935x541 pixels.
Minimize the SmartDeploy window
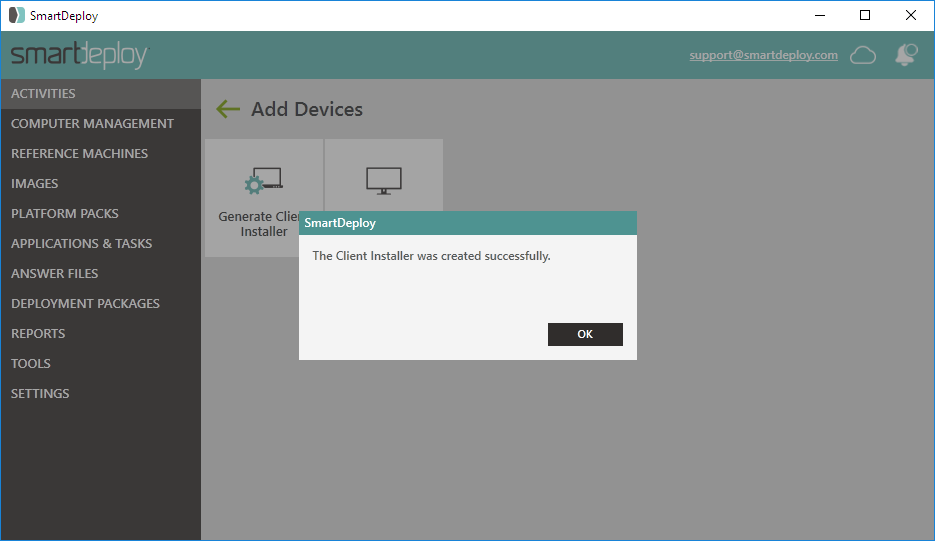820,16
